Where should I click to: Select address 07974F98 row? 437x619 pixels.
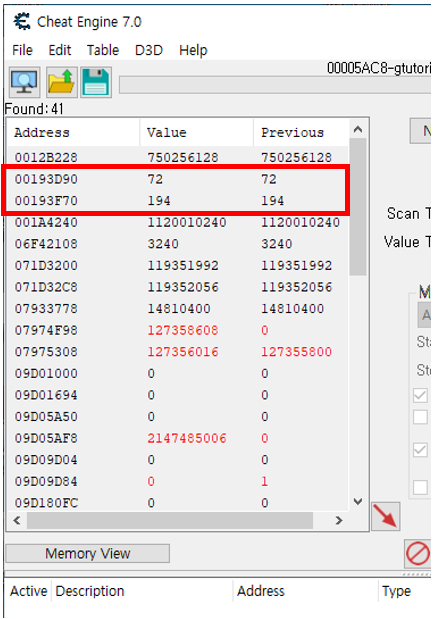tap(178, 330)
